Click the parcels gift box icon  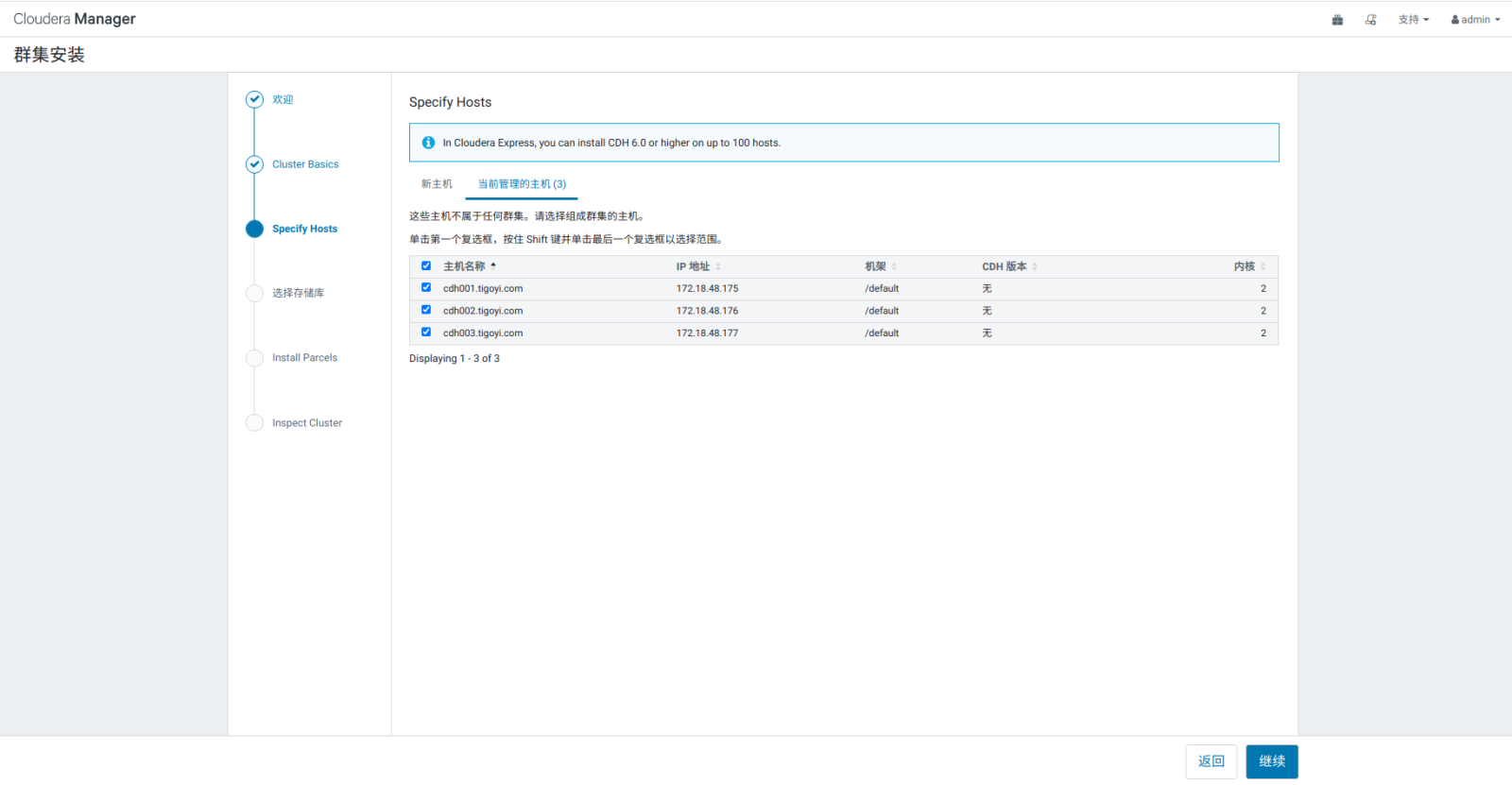point(1337,20)
